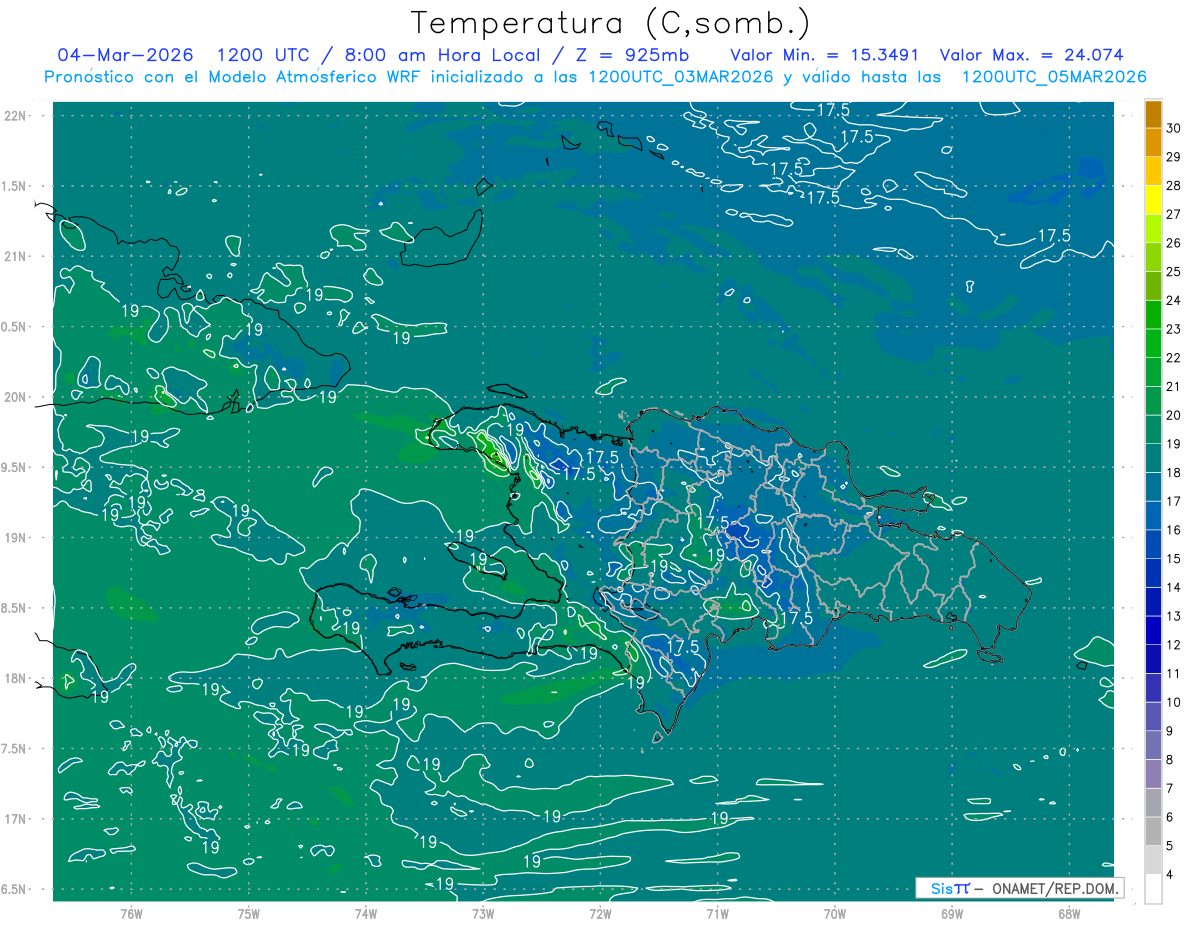The image size is (1200, 927).
Task: Click the "Valor Min. = 15.3491" readout
Action: click(x=825, y=55)
